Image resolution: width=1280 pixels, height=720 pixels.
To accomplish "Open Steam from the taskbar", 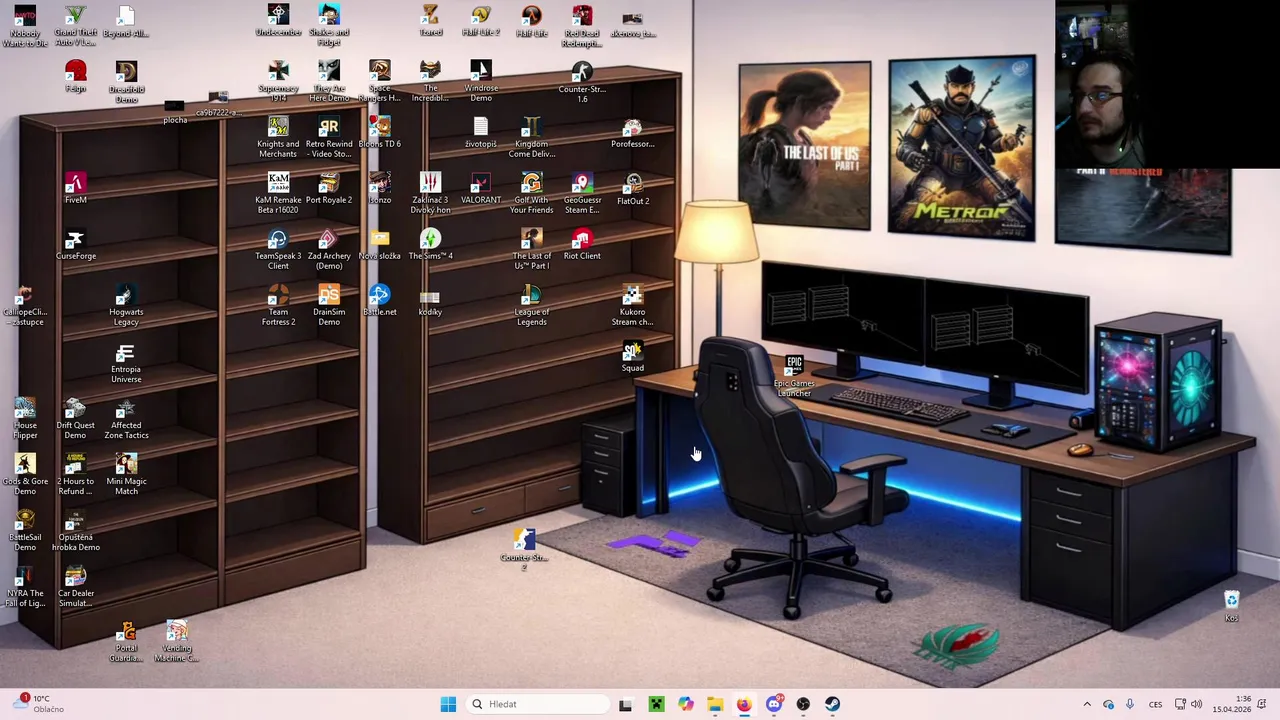I will pyautogui.click(x=832, y=704).
